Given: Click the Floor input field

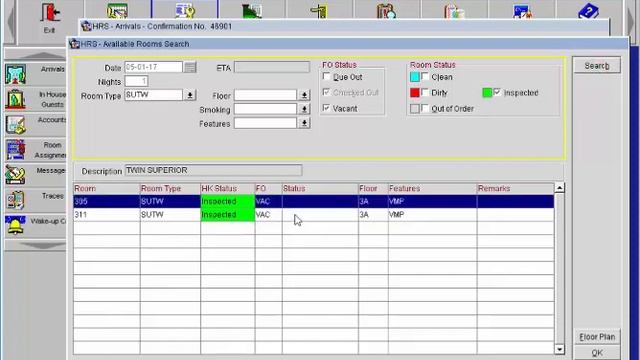Looking at the screenshot, I should 265,95.
